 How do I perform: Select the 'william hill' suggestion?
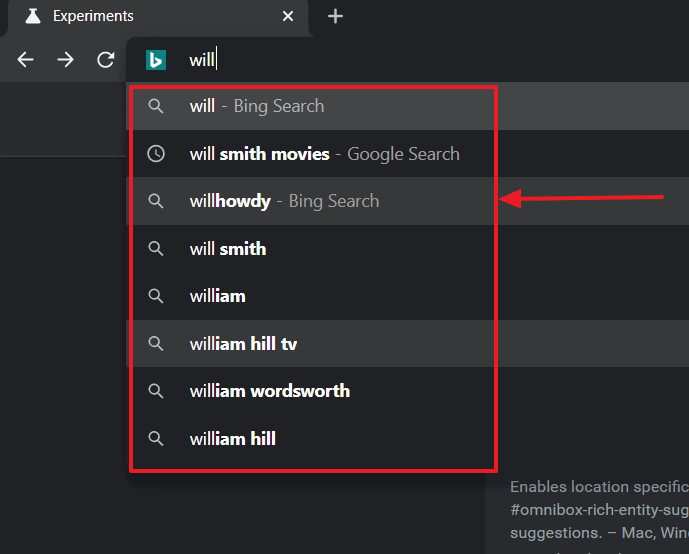tap(407, 438)
